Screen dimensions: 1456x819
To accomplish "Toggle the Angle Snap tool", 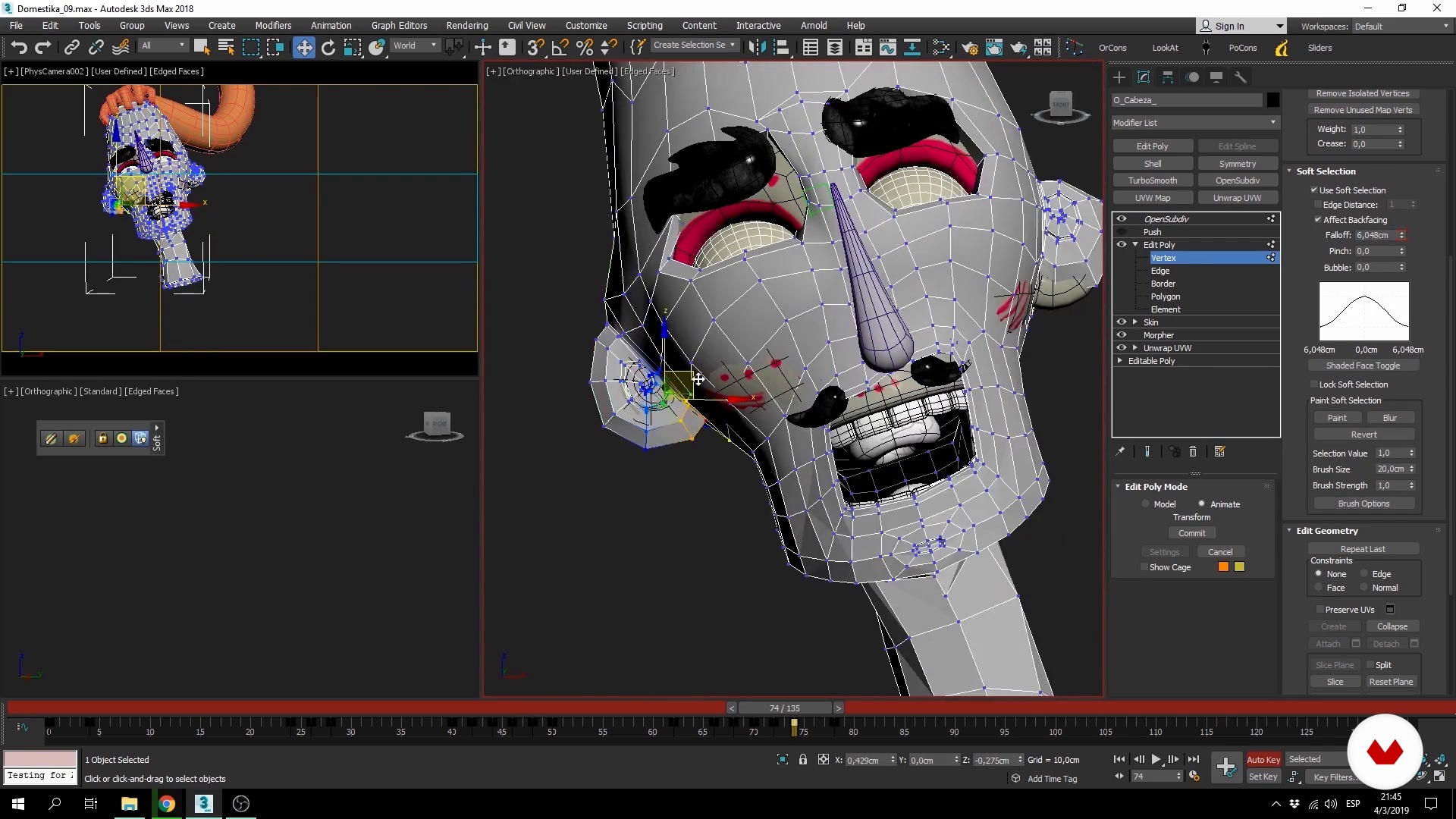I will [560, 48].
